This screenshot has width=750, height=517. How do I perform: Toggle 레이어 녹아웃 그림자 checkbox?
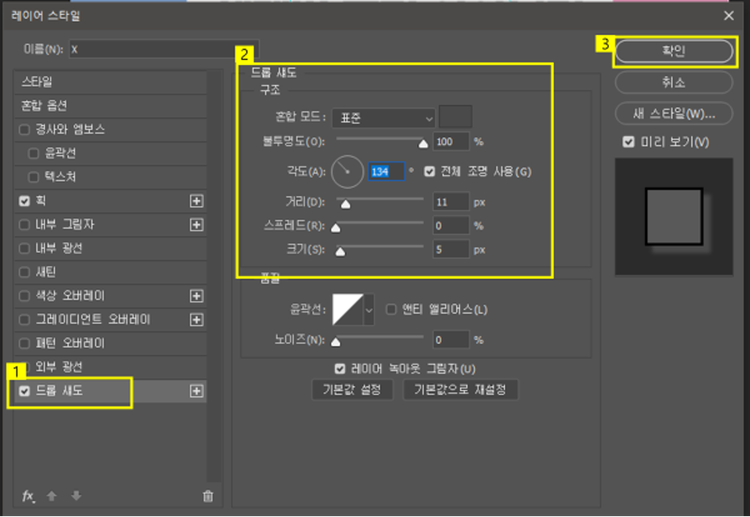[x=340, y=369]
